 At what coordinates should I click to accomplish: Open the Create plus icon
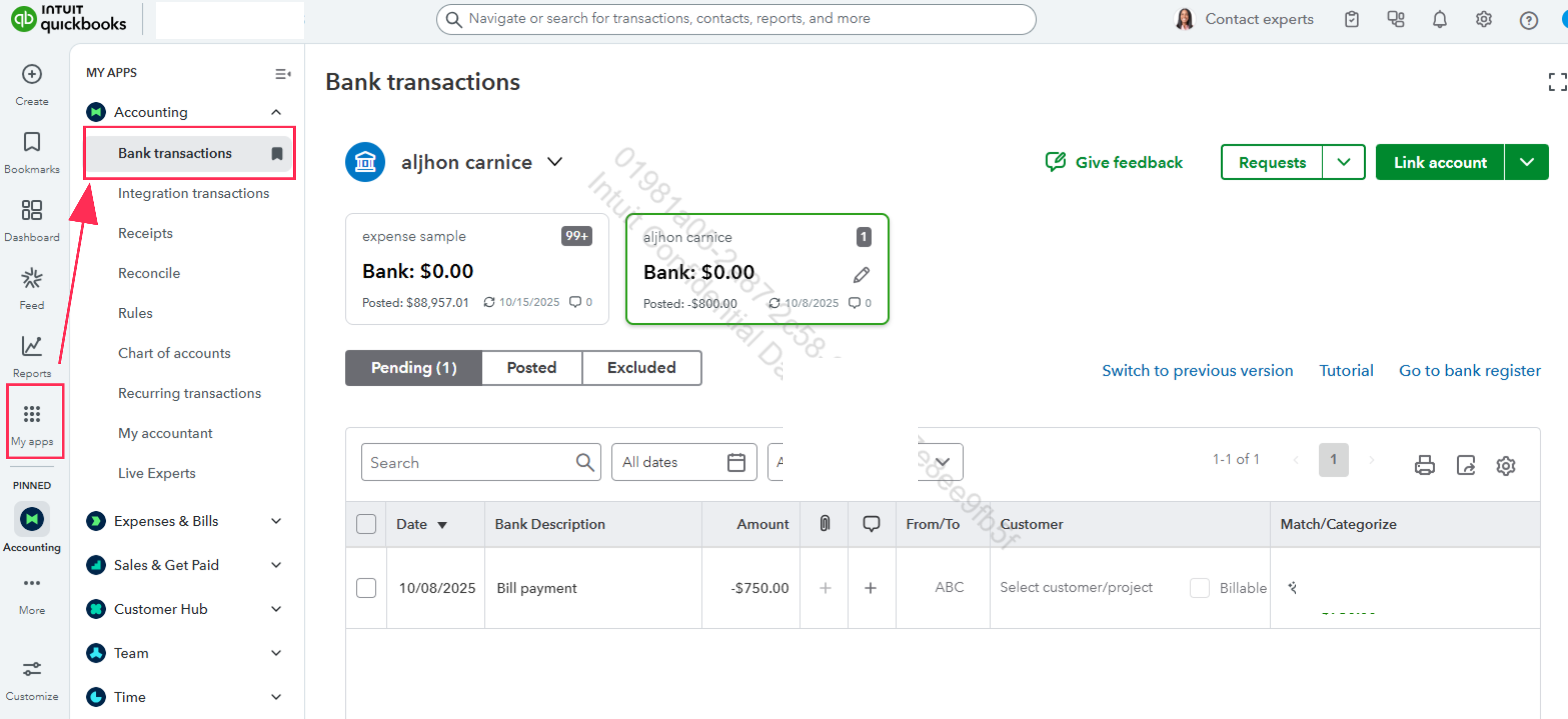(32, 74)
